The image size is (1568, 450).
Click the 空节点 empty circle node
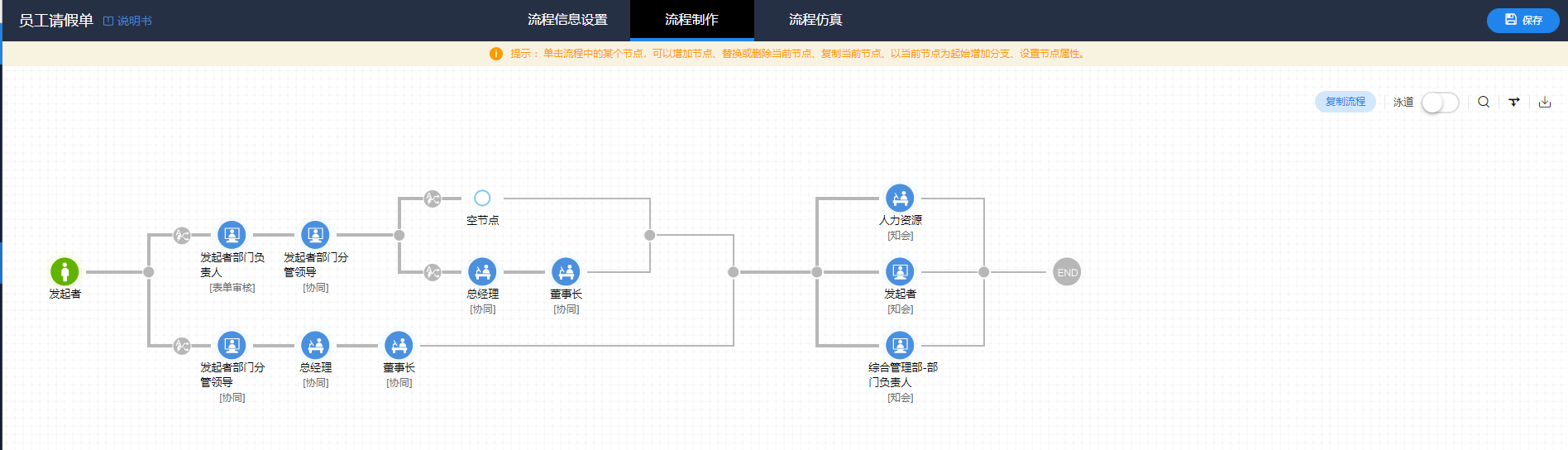tap(482, 199)
